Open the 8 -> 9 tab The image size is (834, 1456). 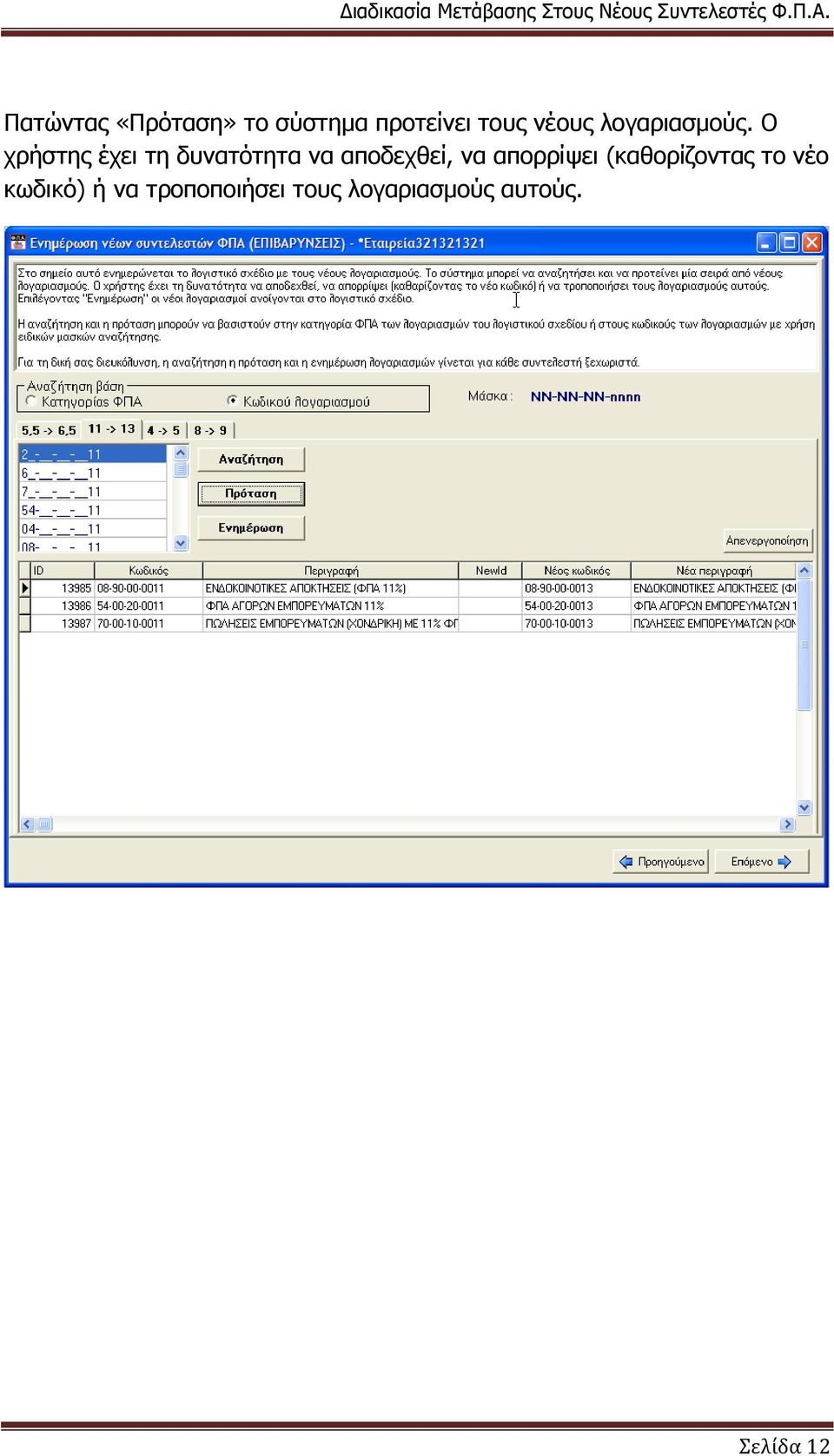[210, 431]
